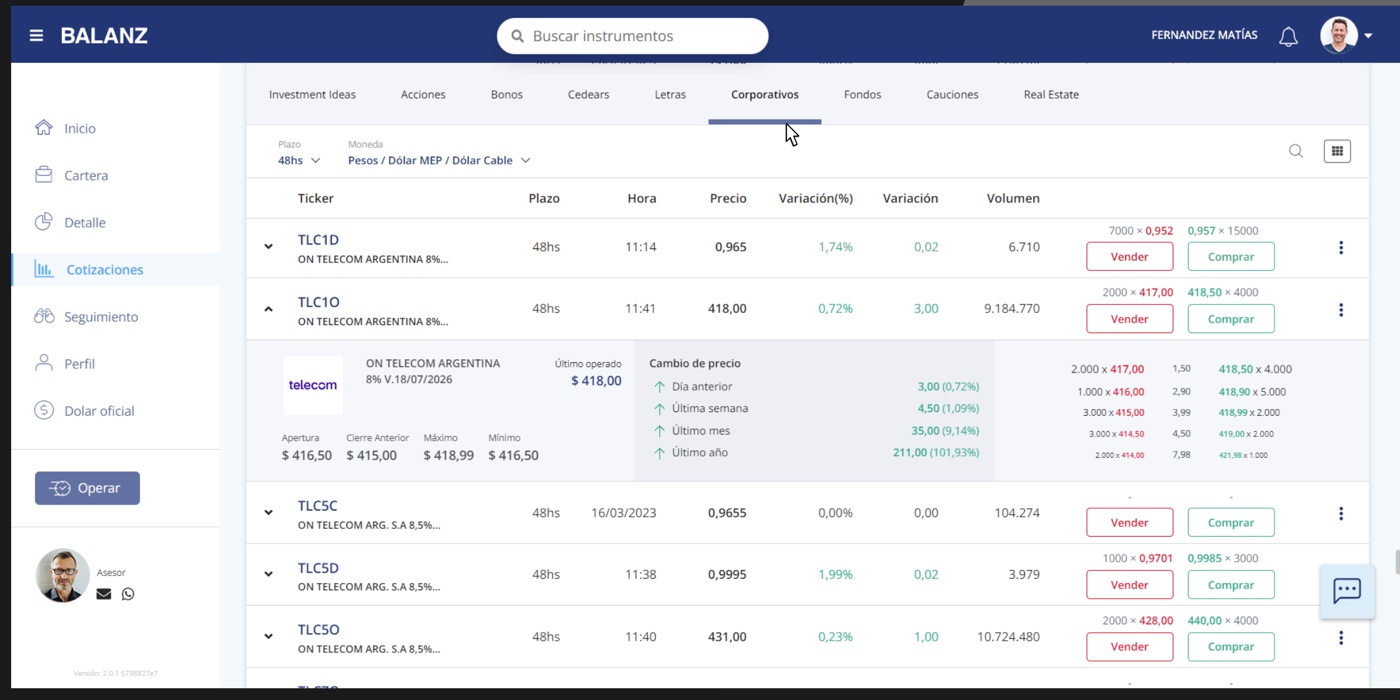1400x700 pixels.
Task: Click the Operar button
Action: 87,488
